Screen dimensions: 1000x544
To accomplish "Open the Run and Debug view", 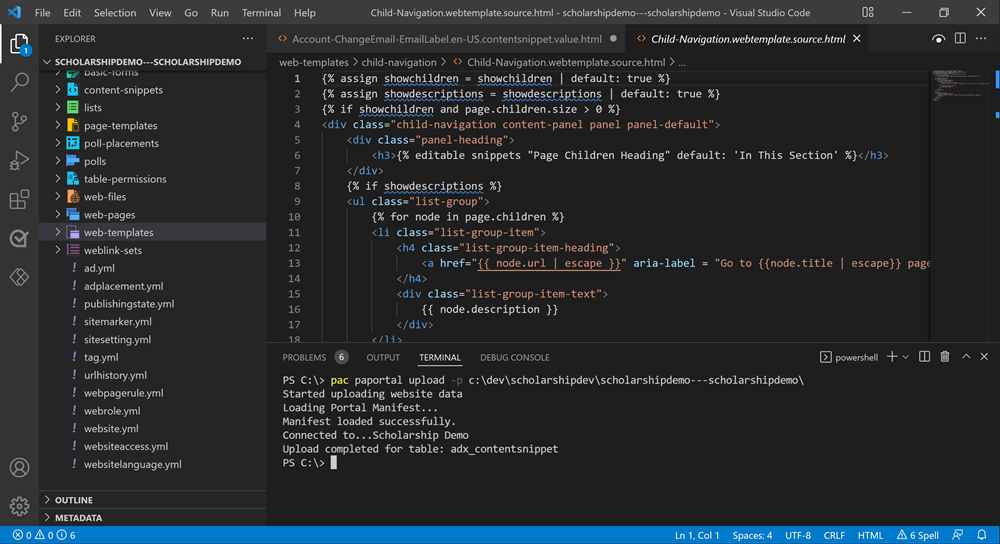I will [x=19, y=161].
